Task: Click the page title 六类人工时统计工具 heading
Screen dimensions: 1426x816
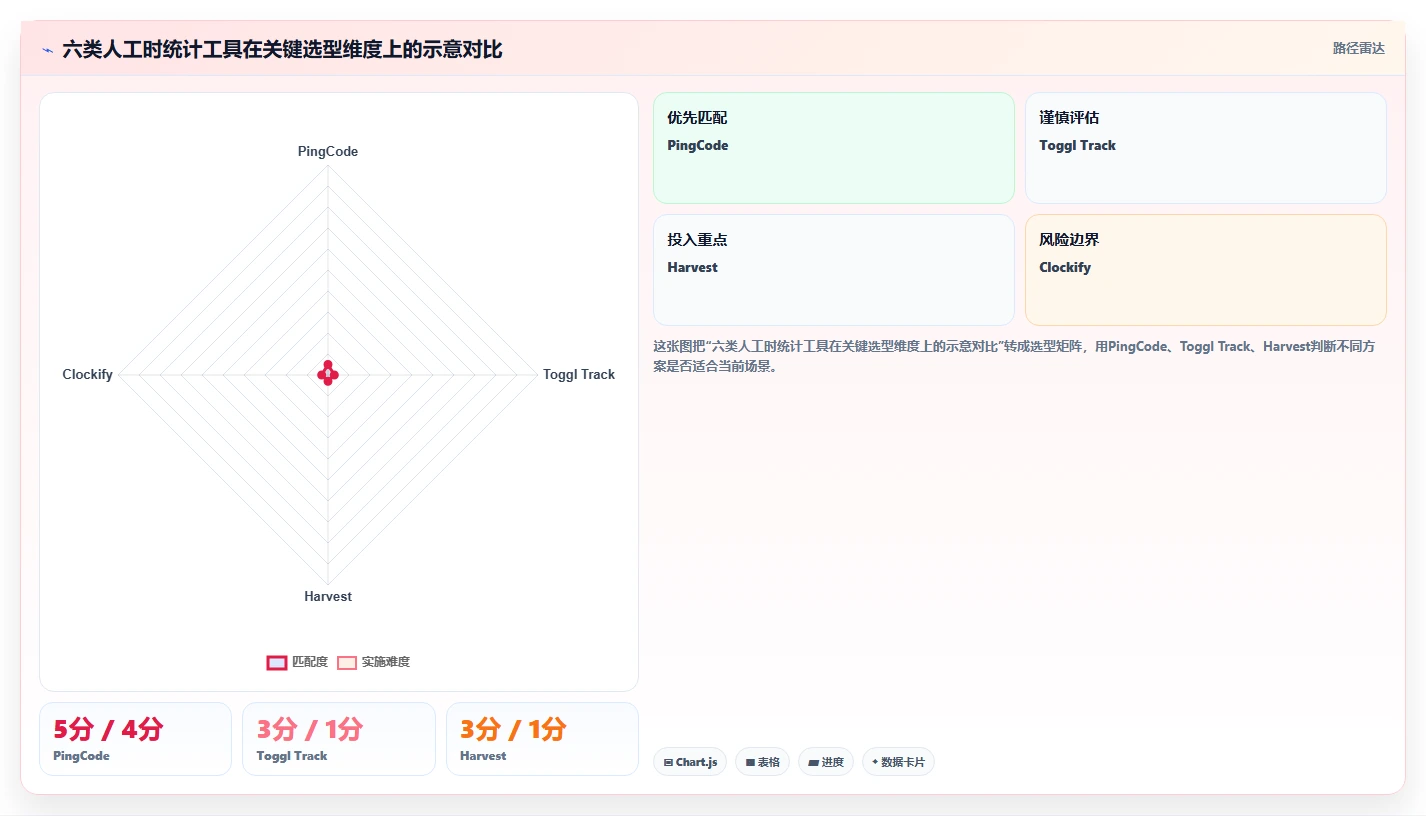Action: coord(282,49)
